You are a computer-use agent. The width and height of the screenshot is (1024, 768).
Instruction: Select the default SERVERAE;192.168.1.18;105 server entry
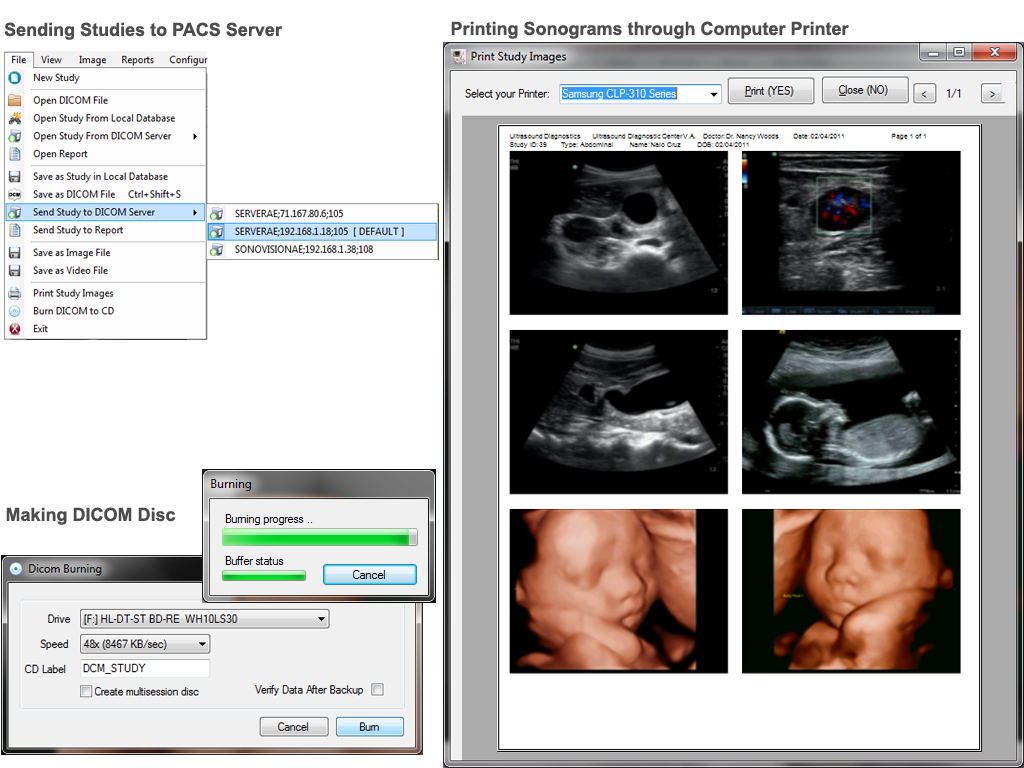click(323, 231)
